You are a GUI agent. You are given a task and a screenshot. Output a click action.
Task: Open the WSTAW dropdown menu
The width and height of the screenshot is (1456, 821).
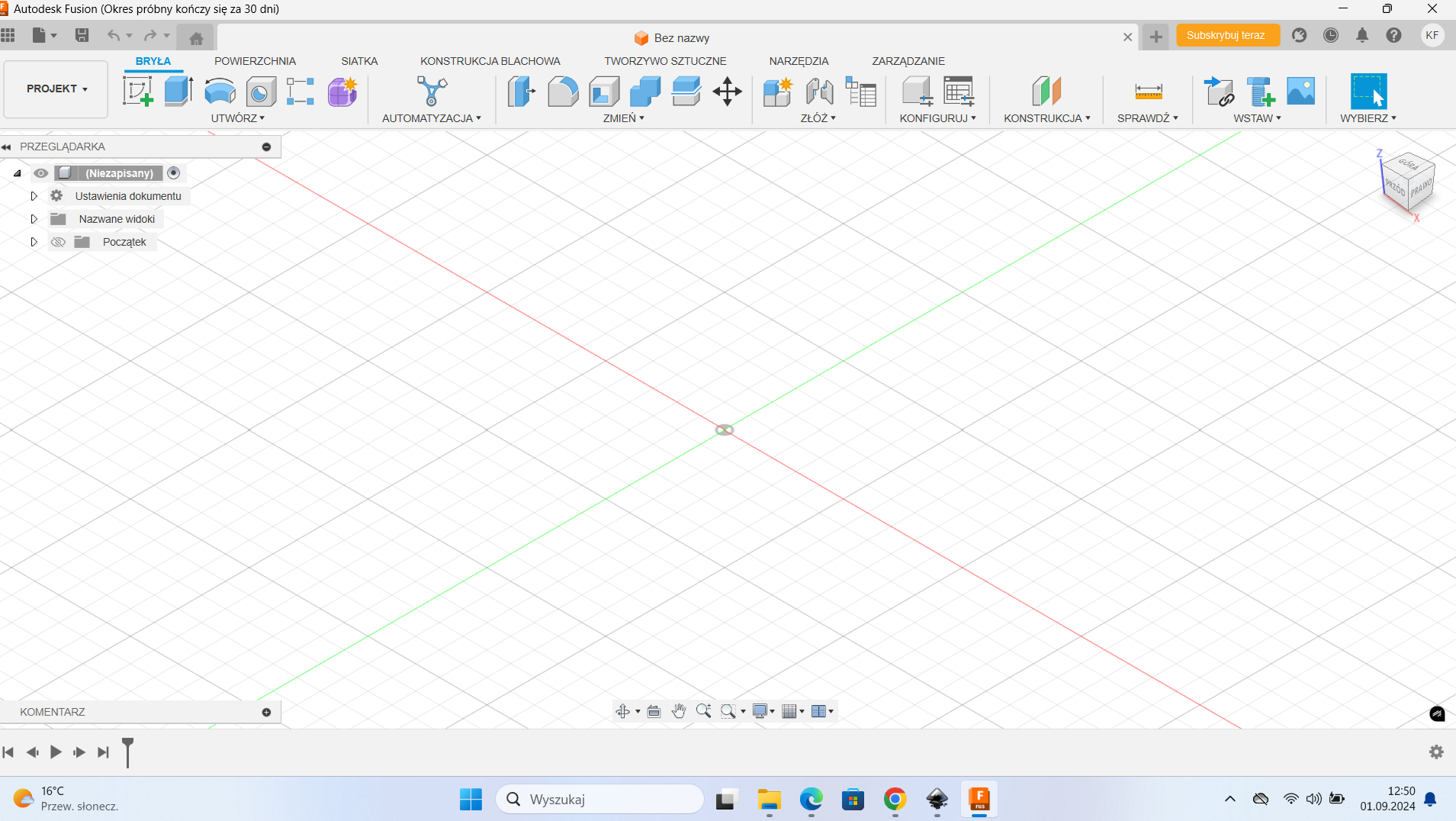(1258, 118)
